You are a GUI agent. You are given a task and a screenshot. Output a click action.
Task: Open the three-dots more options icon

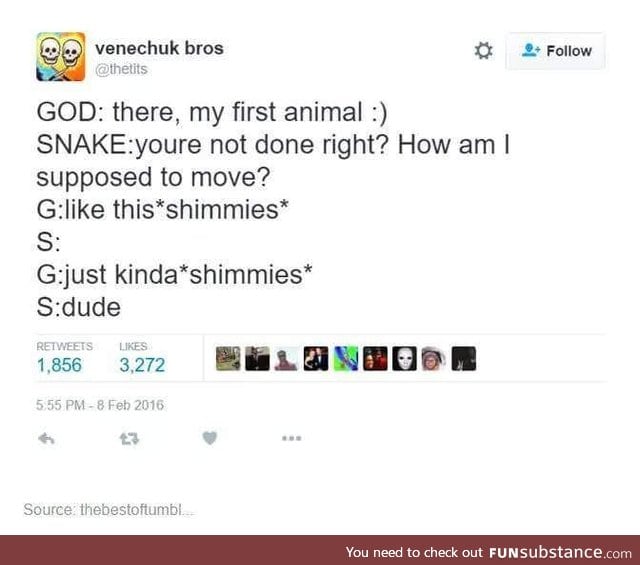pos(291,438)
